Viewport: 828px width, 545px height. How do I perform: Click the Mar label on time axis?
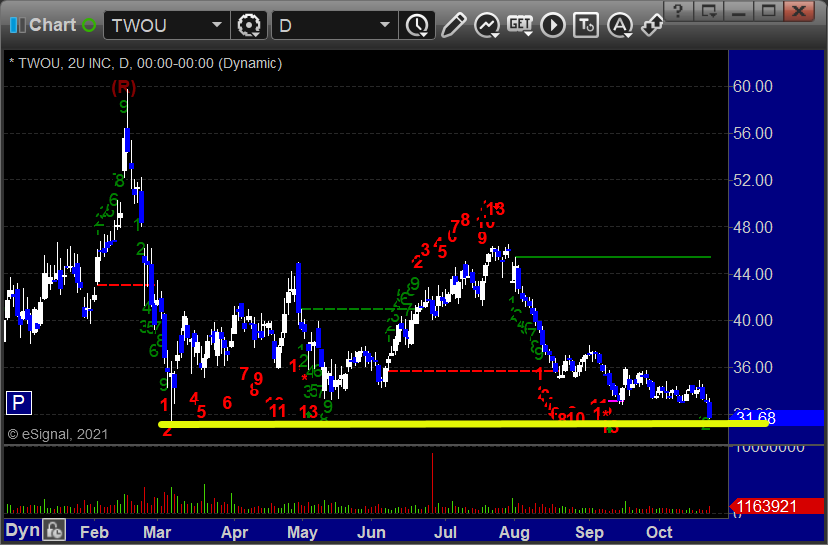(157, 532)
